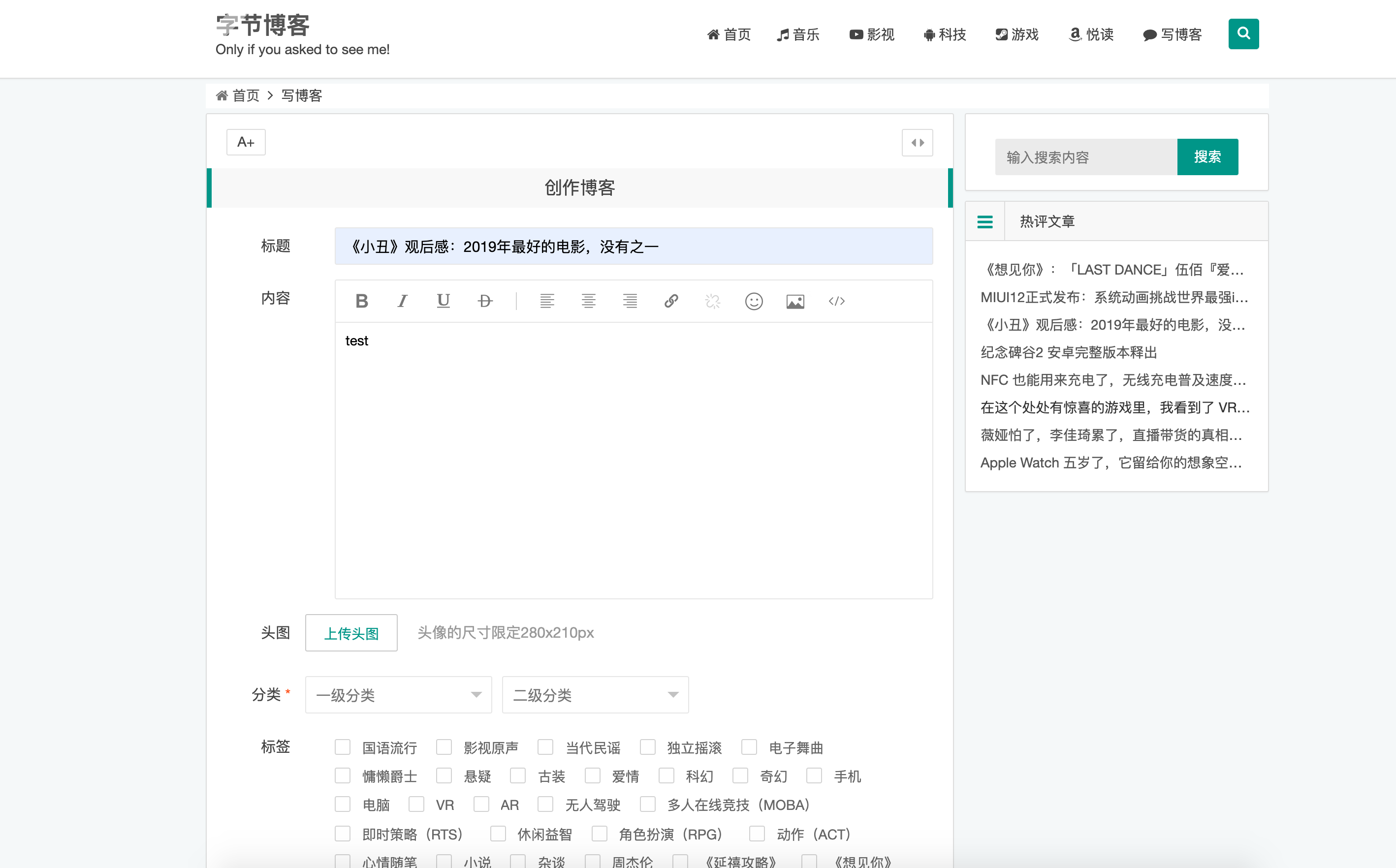Image resolution: width=1396 pixels, height=868 pixels.
Task: Click the 首页 breadcrumb link
Action: pyautogui.click(x=246, y=95)
